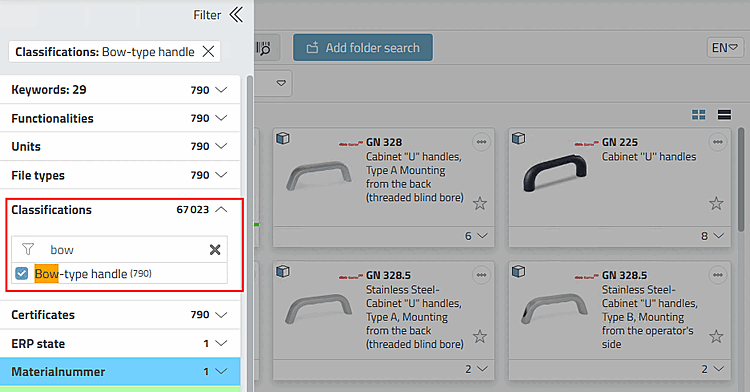
Task: Click the barcode search icon
Action: coord(264,48)
